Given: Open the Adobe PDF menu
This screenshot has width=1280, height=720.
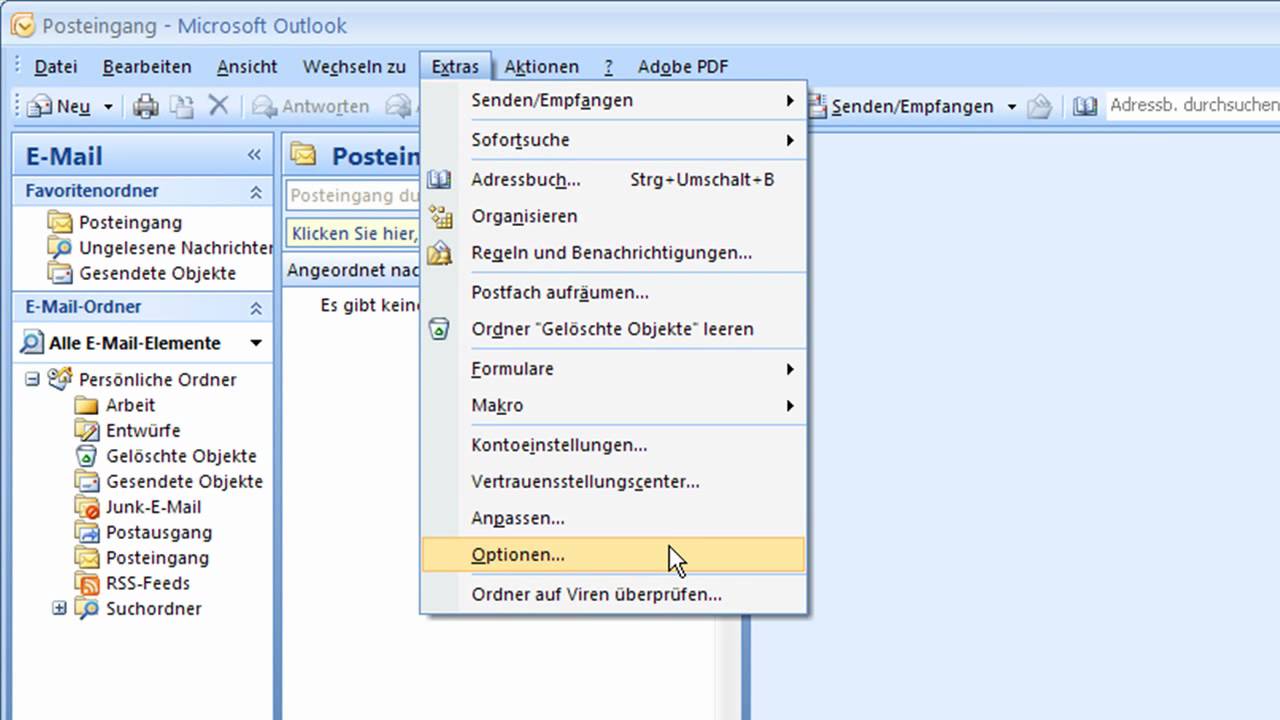Looking at the screenshot, I should pos(683,67).
